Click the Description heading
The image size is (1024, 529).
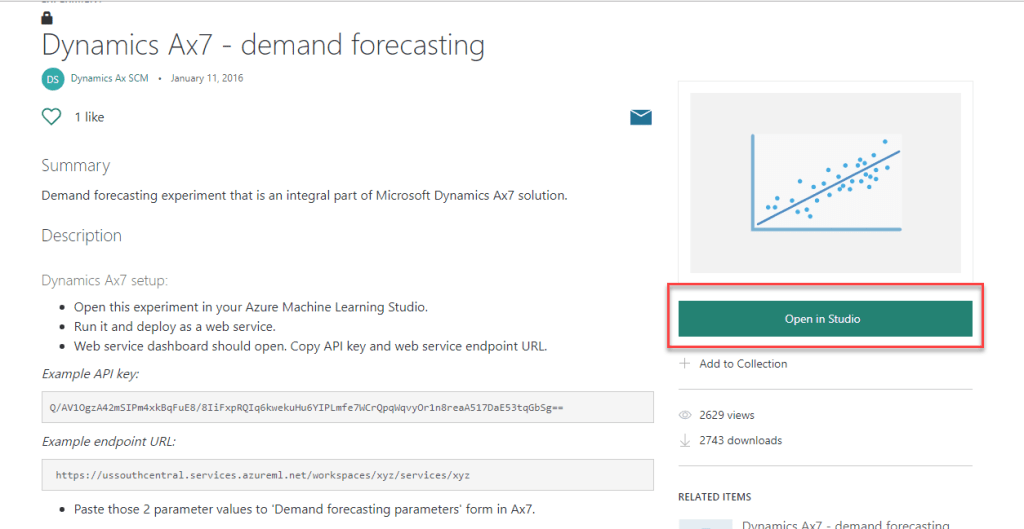click(x=82, y=235)
